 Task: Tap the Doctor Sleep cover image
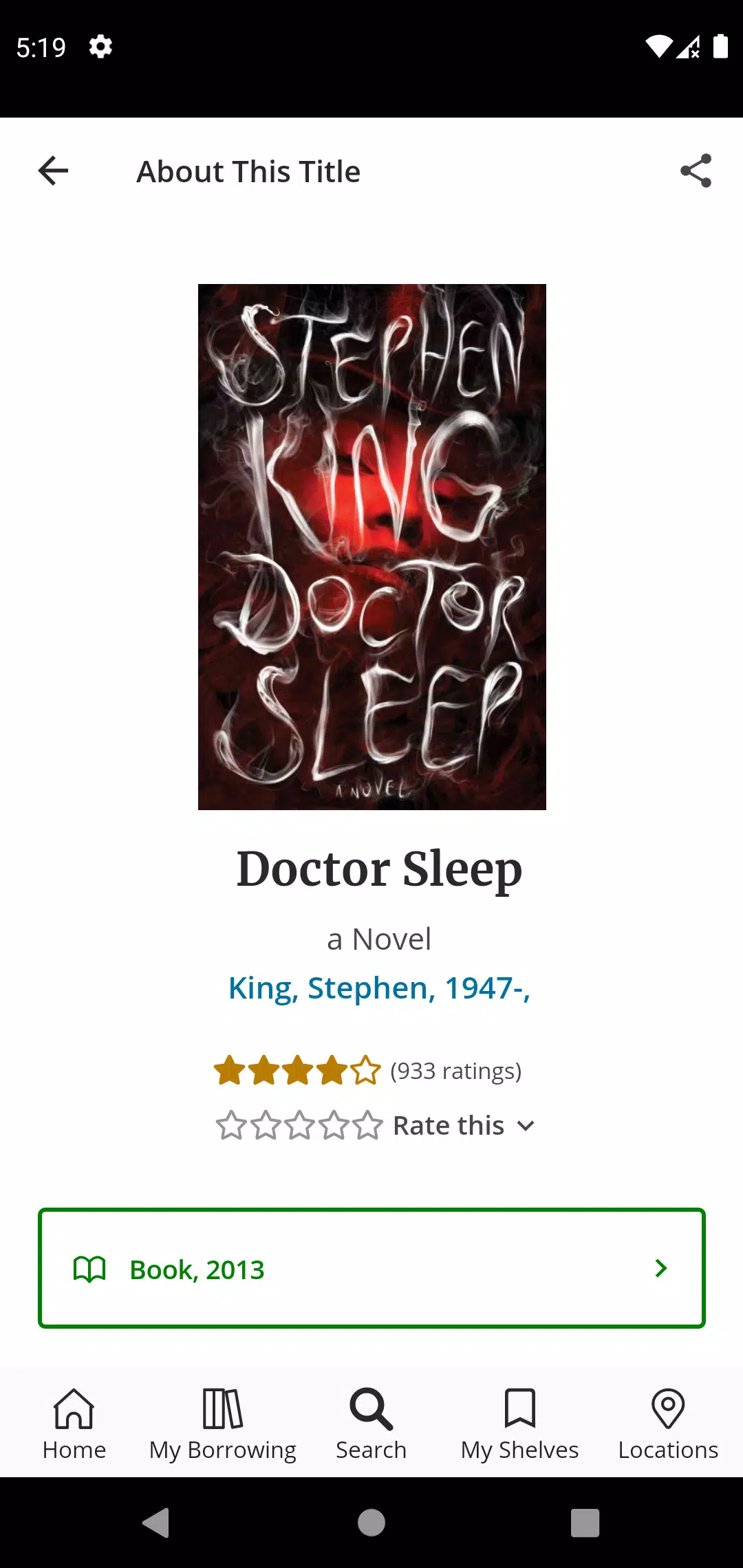372,547
